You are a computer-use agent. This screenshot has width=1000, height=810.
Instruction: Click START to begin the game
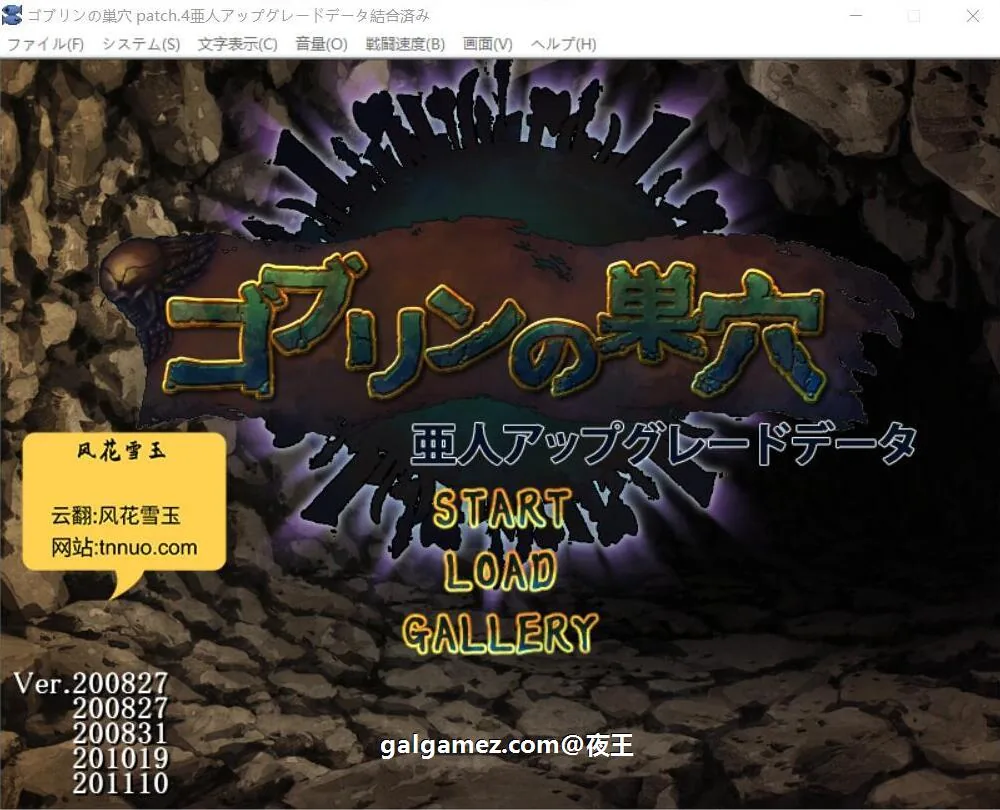502,508
